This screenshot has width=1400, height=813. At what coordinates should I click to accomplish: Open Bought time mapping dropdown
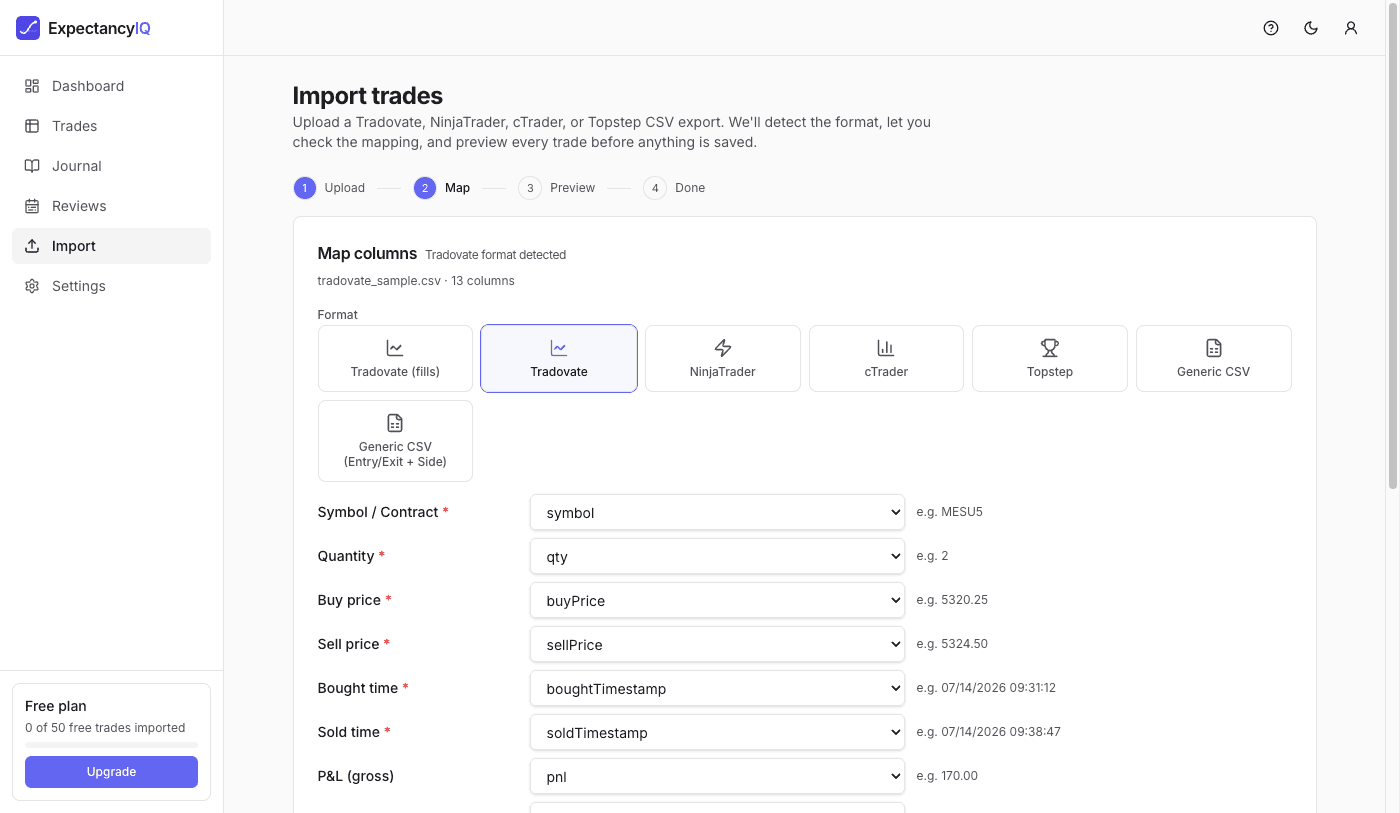coord(717,688)
